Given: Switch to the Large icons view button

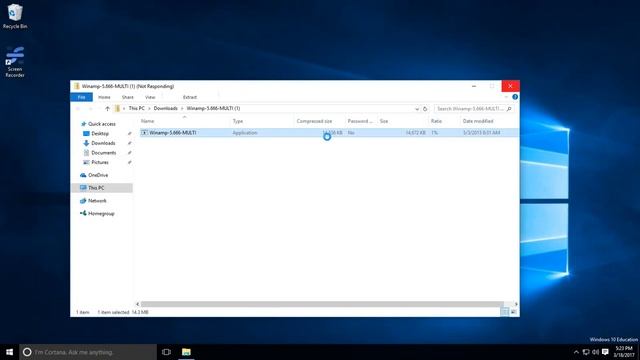Looking at the screenshot, I should pyautogui.click(x=513, y=312).
